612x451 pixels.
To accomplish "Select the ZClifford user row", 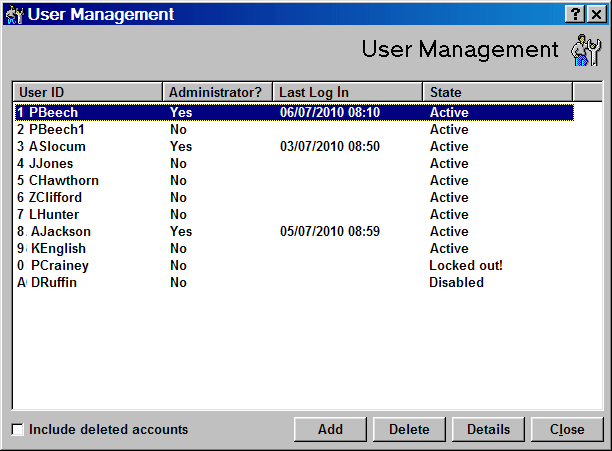I will click(294, 197).
